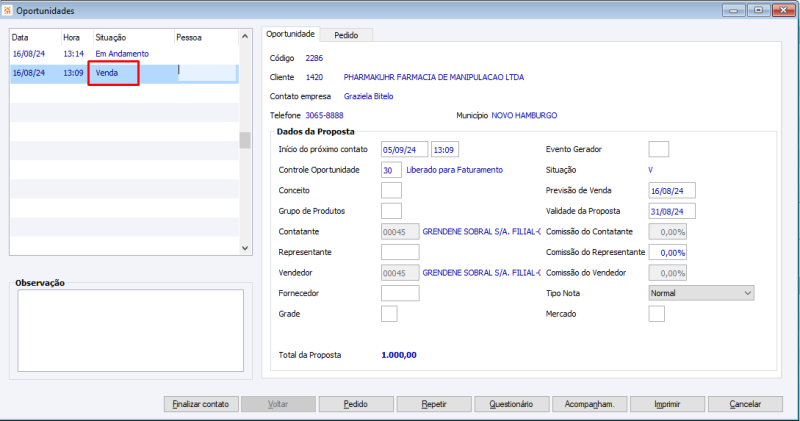800x421 pixels.
Task: Open the Questionário button
Action: click(x=511, y=404)
